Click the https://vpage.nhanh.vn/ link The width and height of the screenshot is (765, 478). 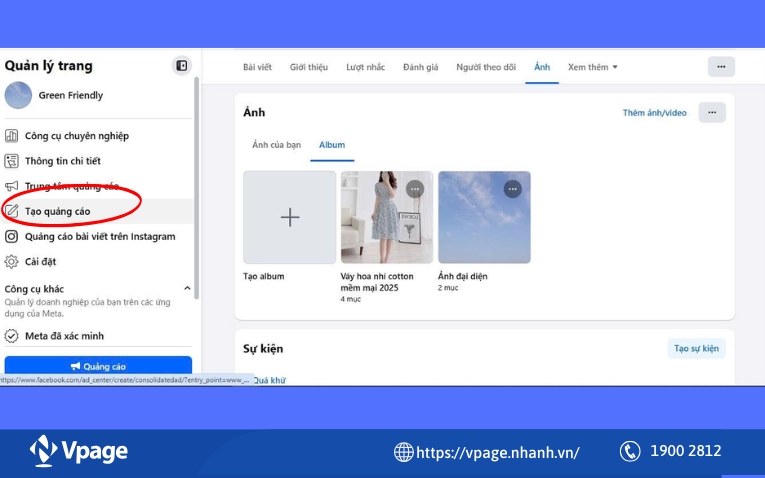pyautogui.click(x=498, y=452)
